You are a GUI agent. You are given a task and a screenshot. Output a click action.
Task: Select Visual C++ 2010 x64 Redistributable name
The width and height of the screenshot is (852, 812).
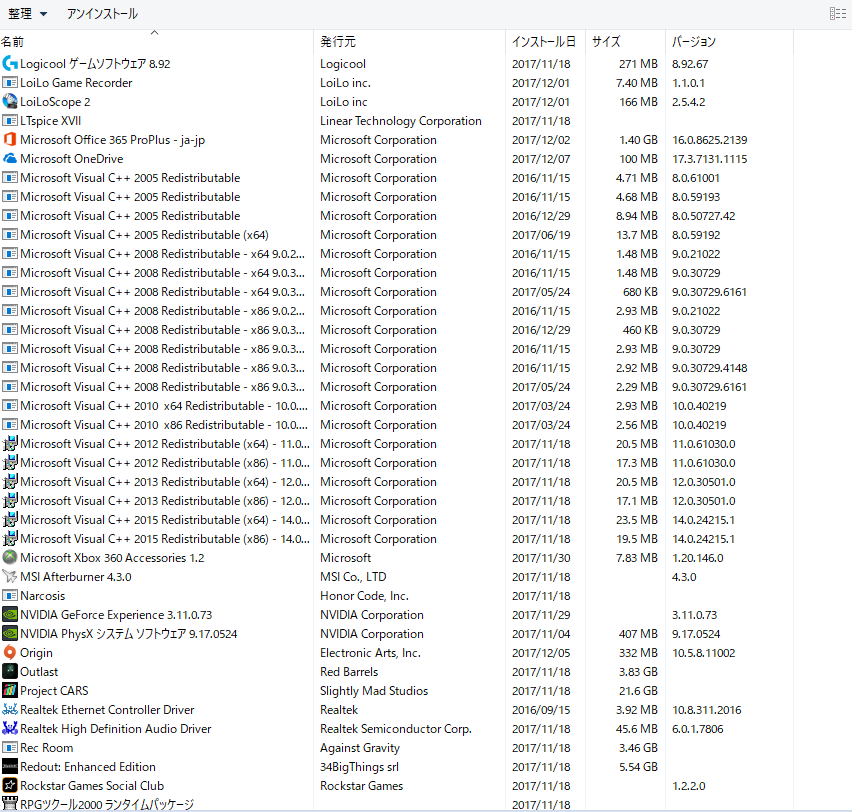point(164,406)
